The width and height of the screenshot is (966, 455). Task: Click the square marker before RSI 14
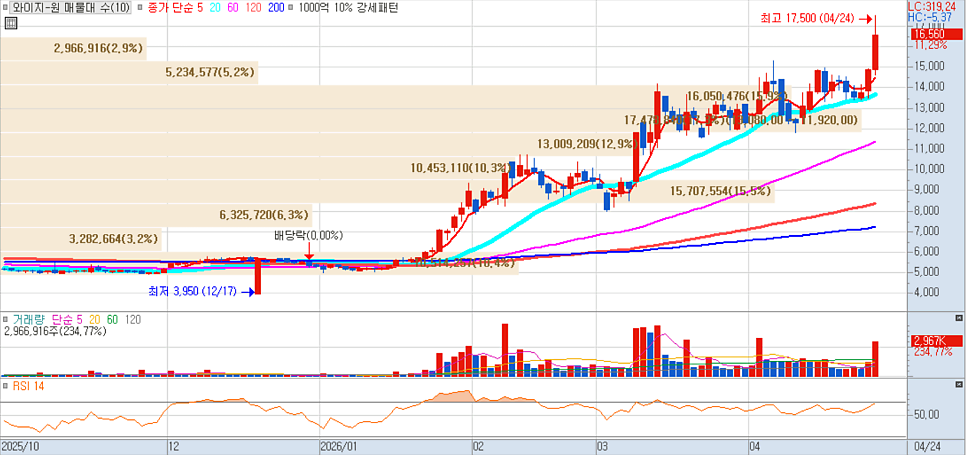(x=6, y=386)
